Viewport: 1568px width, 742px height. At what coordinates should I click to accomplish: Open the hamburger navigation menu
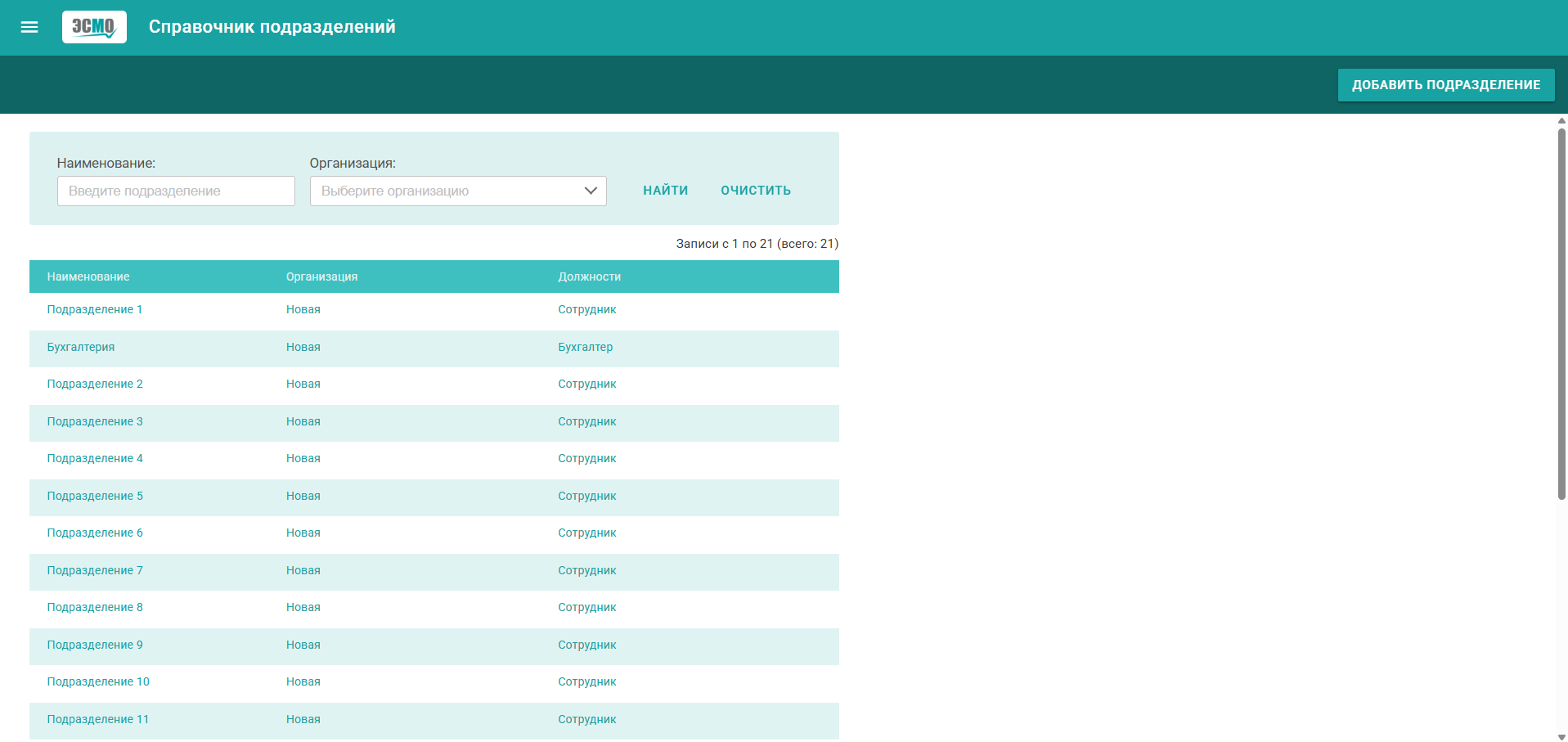click(x=29, y=27)
